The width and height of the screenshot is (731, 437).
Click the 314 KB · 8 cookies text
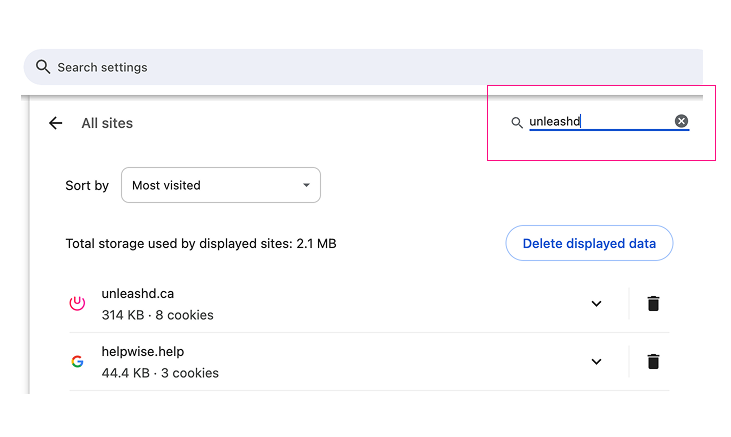157,315
